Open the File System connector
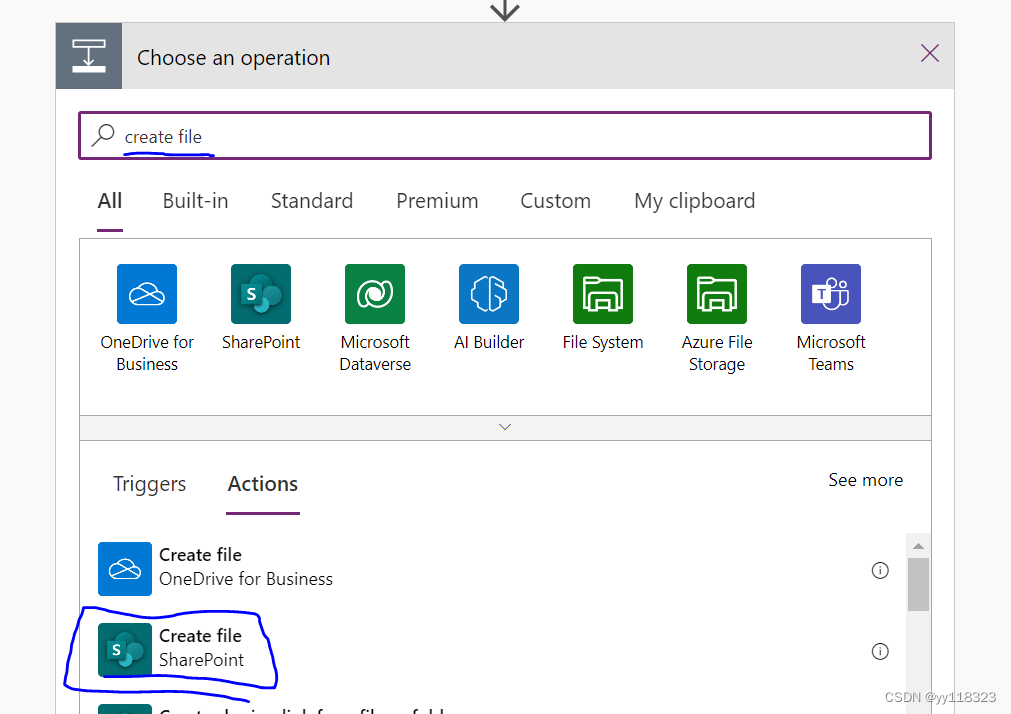Screen dimensions: 1011x714 [603, 294]
